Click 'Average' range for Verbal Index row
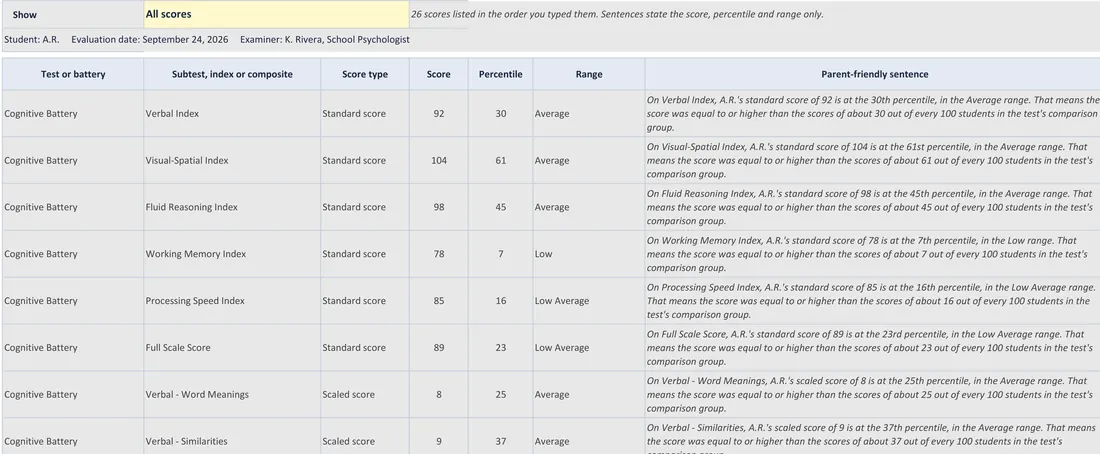 pyautogui.click(x=589, y=114)
